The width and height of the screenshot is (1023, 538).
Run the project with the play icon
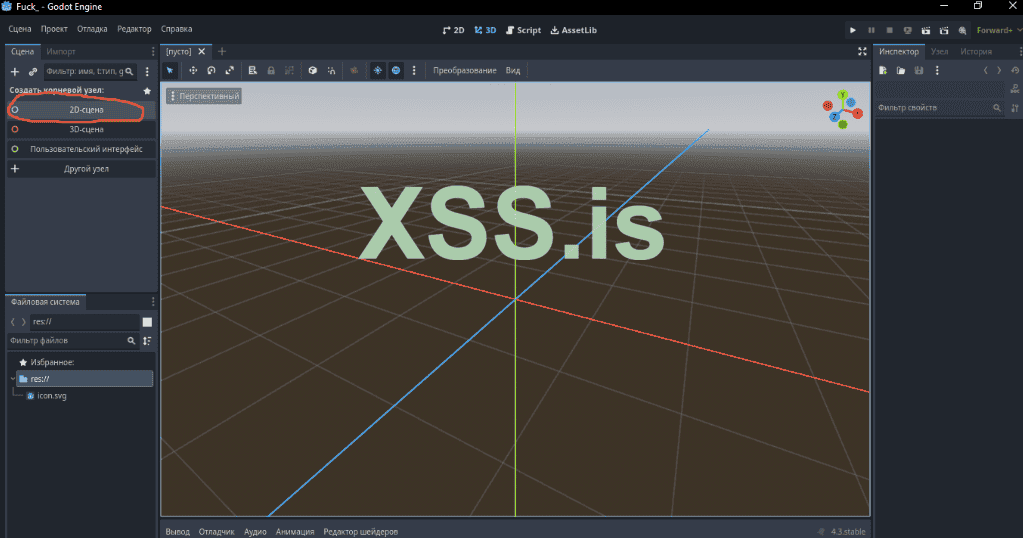(853, 30)
